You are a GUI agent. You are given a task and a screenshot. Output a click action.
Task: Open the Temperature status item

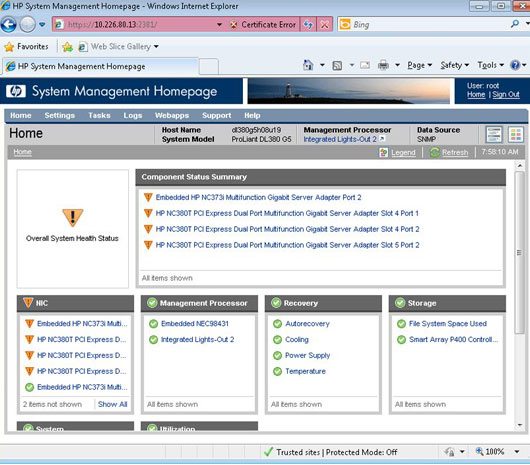(305, 371)
